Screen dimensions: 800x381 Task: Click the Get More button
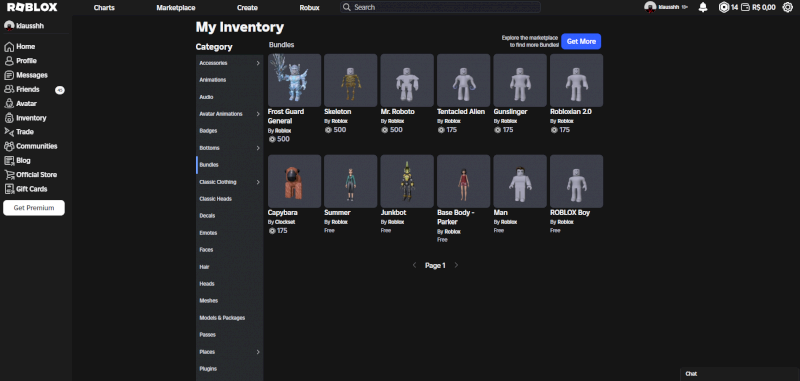pyautogui.click(x=581, y=41)
